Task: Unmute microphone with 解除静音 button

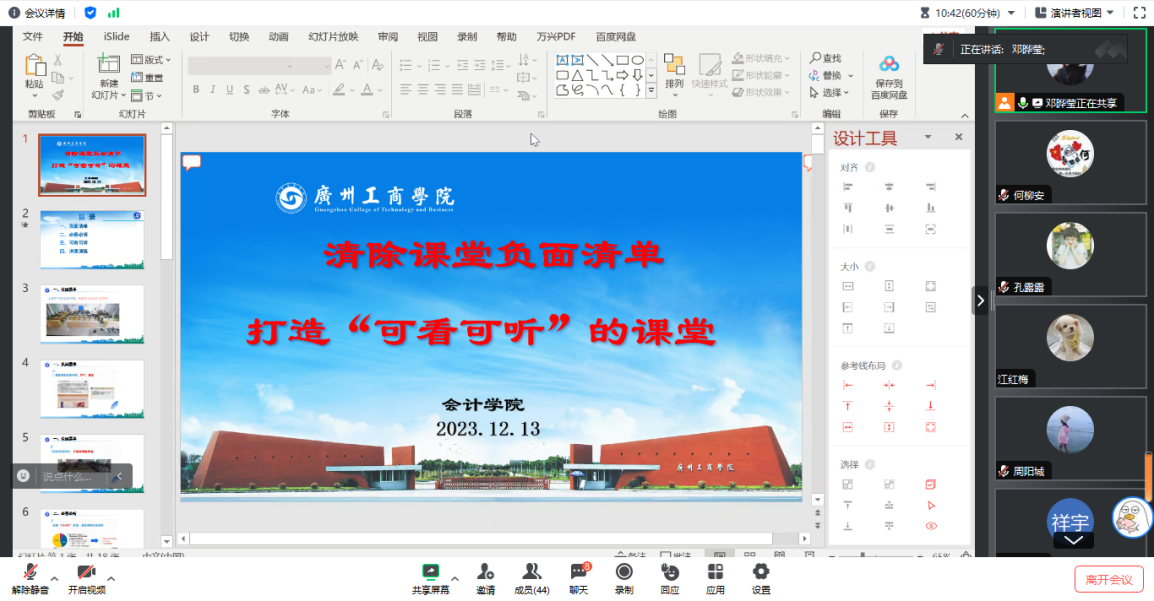Action: 30,573
